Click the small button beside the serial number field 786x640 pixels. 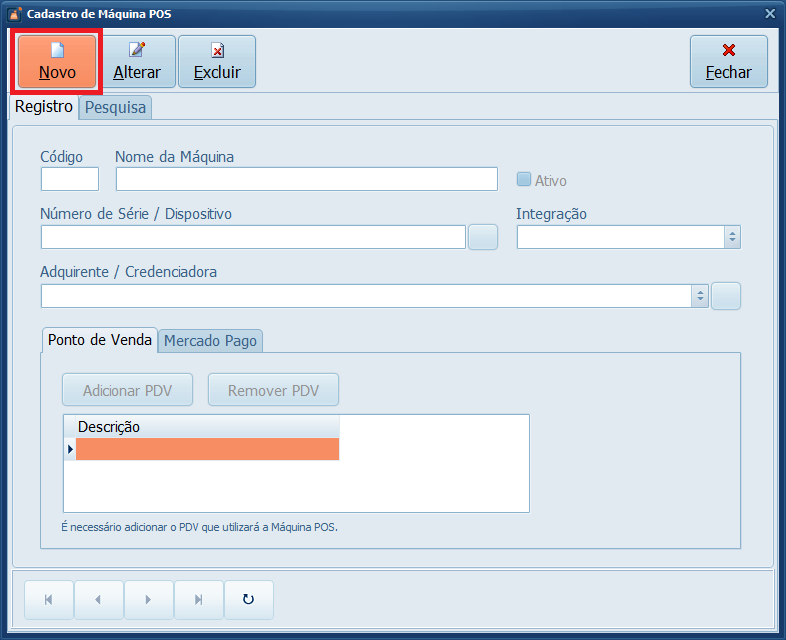pyautogui.click(x=483, y=237)
